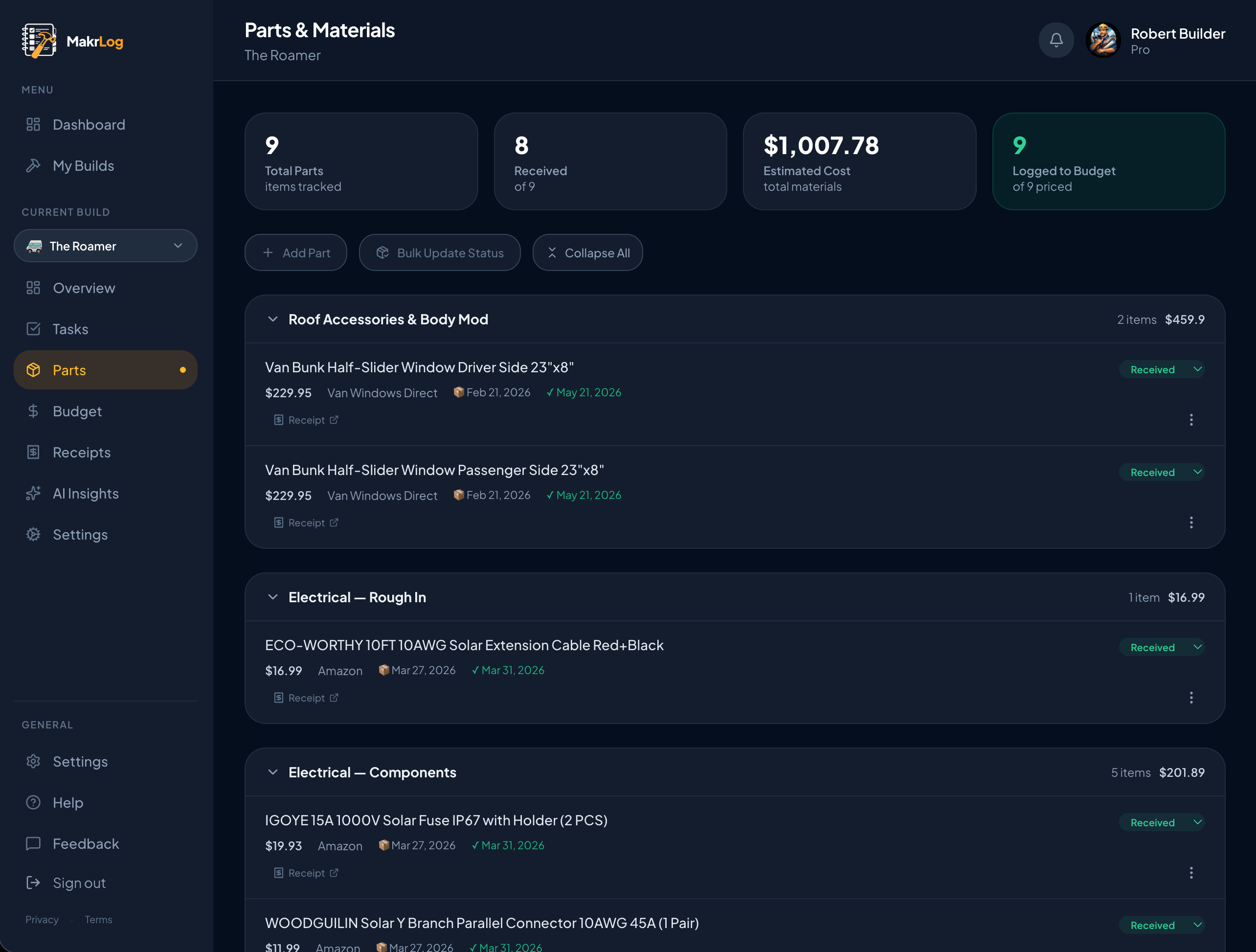Click Van Bunk Half-Slider Window Passenger Side title
Screen dimensions: 1256x952
pyautogui.click(x=434, y=470)
